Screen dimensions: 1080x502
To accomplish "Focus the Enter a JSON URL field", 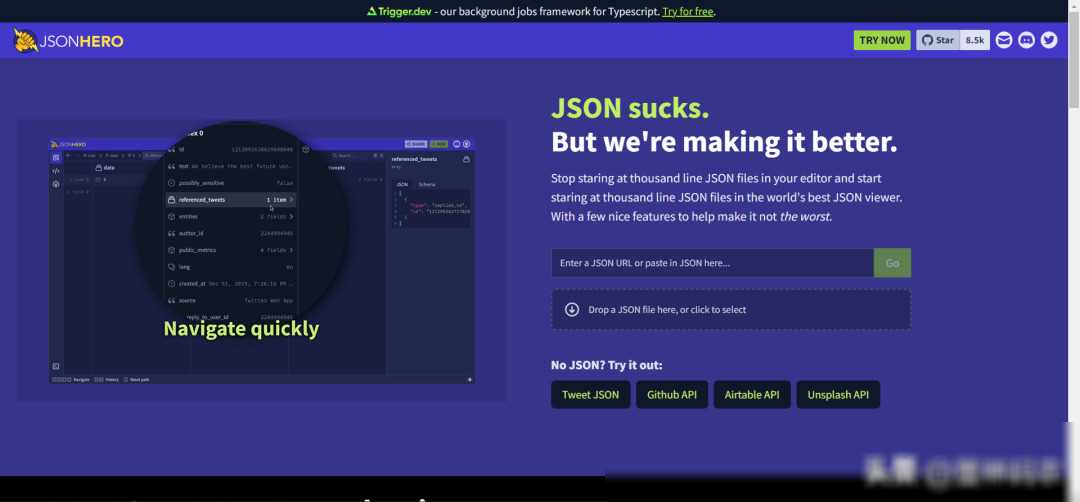I will (712, 263).
